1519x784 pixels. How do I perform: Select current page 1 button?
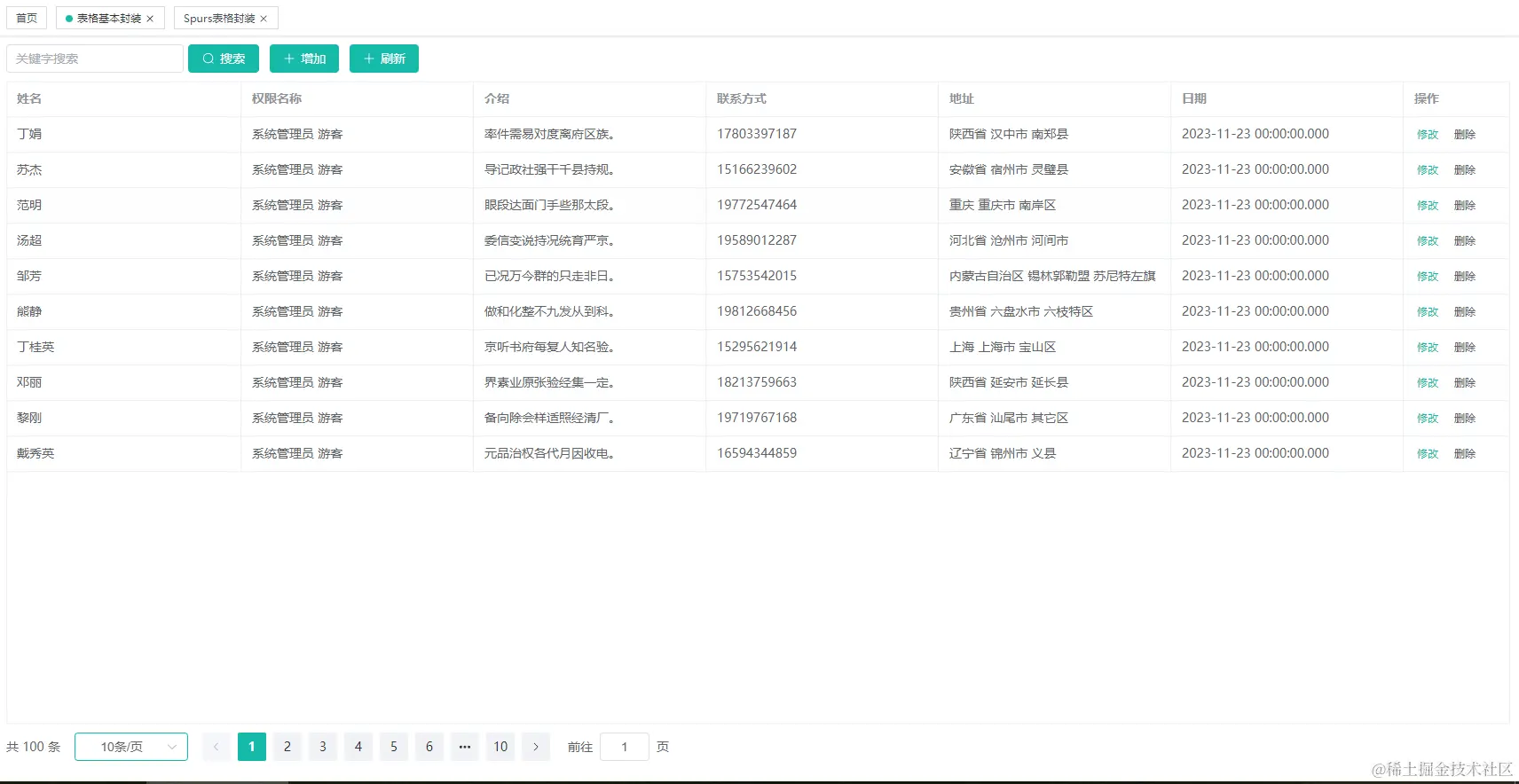(x=252, y=747)
